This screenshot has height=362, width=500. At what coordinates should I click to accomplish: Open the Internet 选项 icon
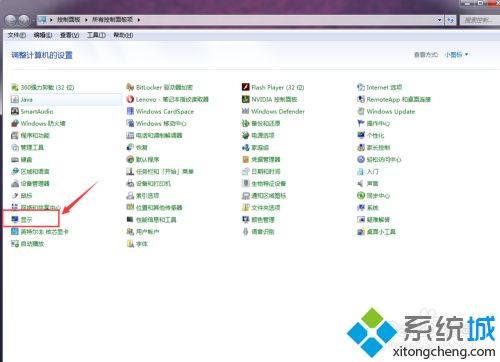coord(361,87)
